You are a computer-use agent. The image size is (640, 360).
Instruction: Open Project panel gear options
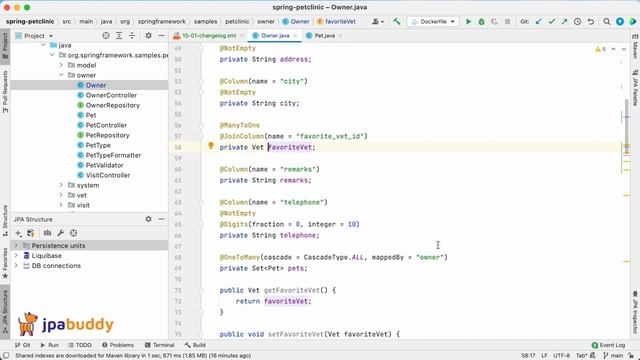(x=149, y=36)
